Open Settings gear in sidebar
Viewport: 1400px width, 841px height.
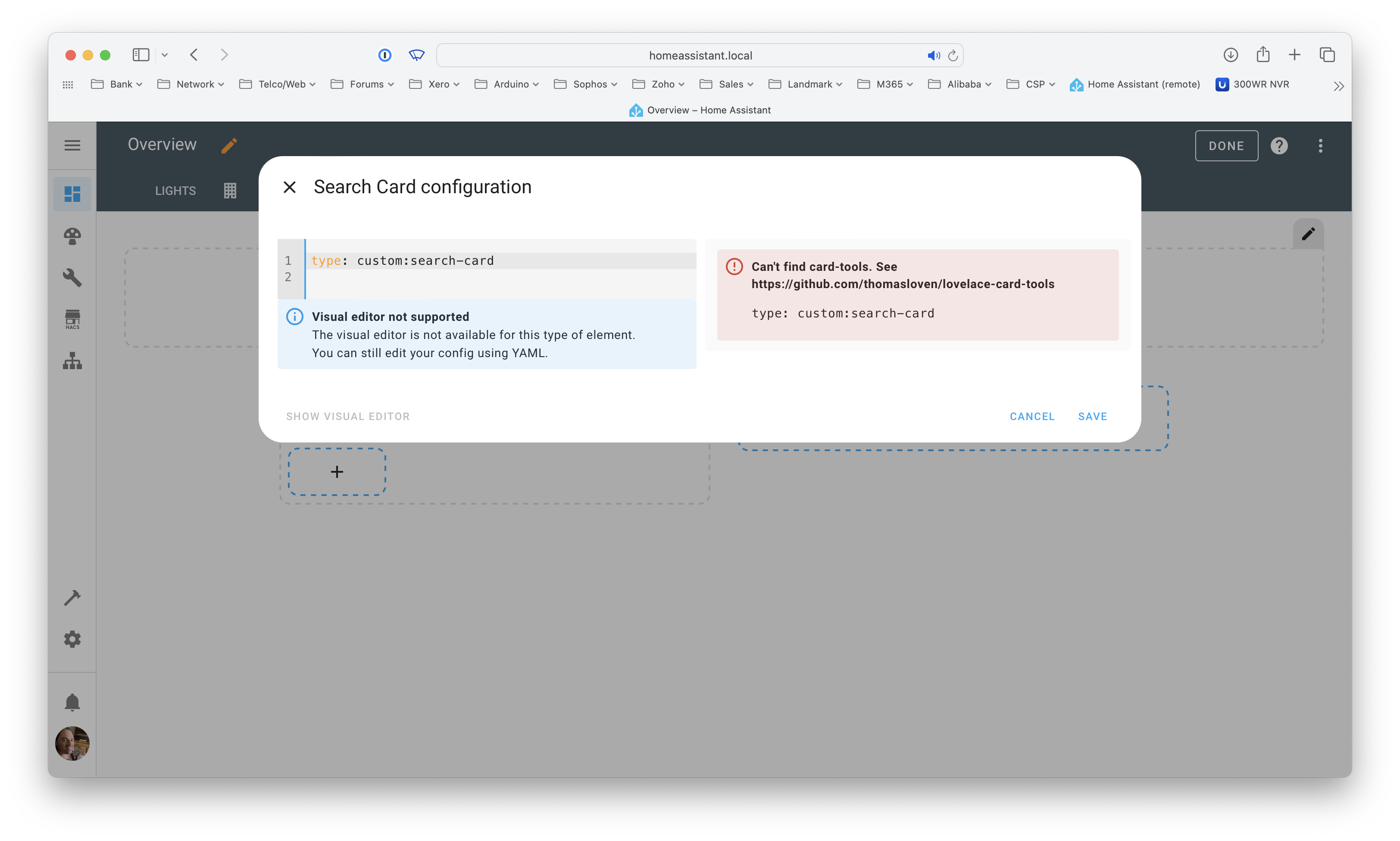click(x=72, y=639)
